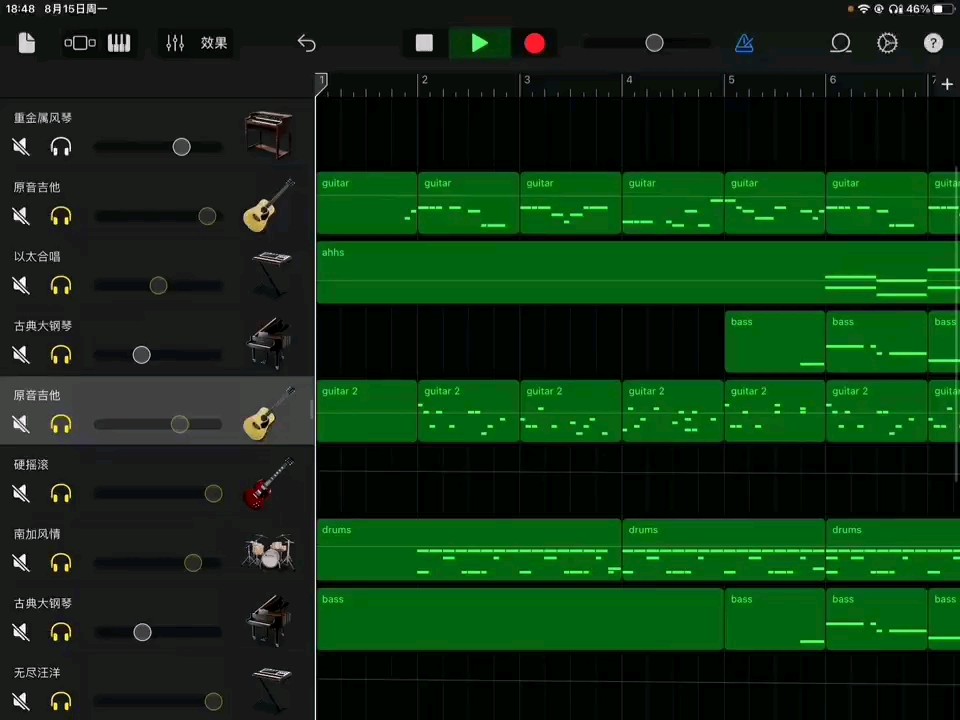Solo the first 原音吉他 track
This screenshot has width=960, height=720.
[x=61, y=216]
